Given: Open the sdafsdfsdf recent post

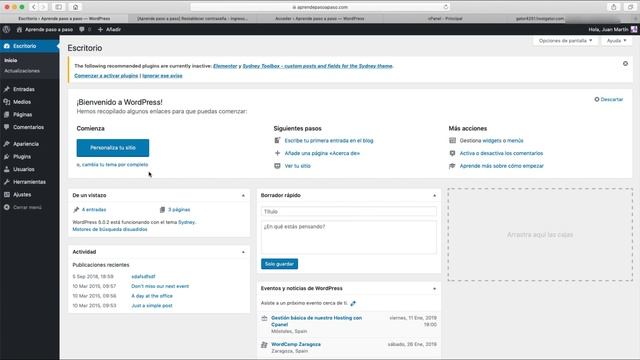Looking at the screenshot, I should click(143, 277).
